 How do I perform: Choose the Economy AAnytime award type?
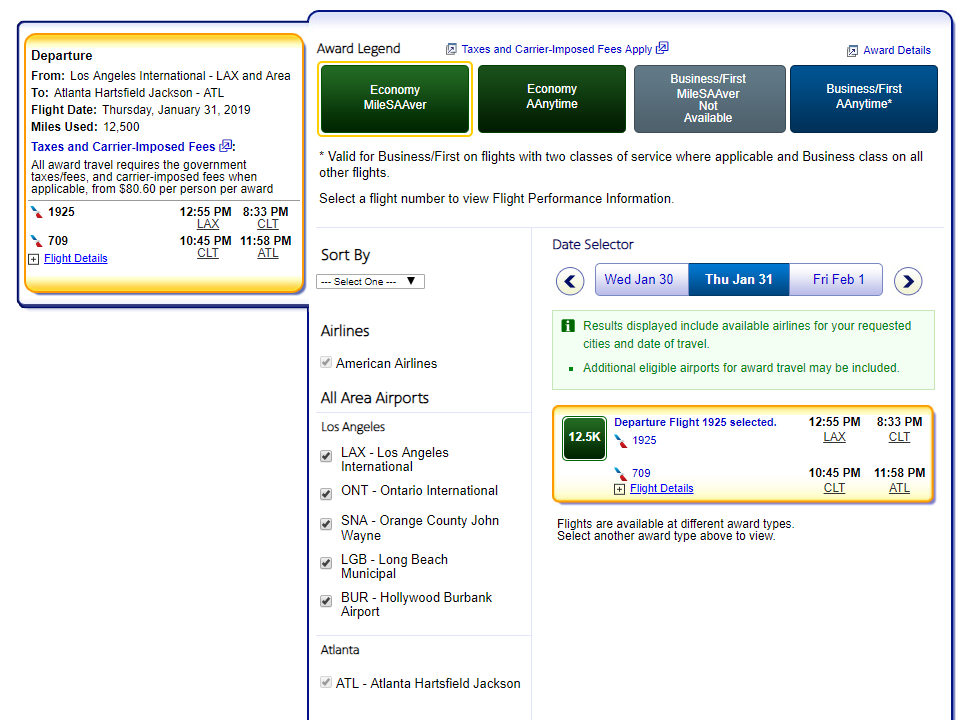552,98
